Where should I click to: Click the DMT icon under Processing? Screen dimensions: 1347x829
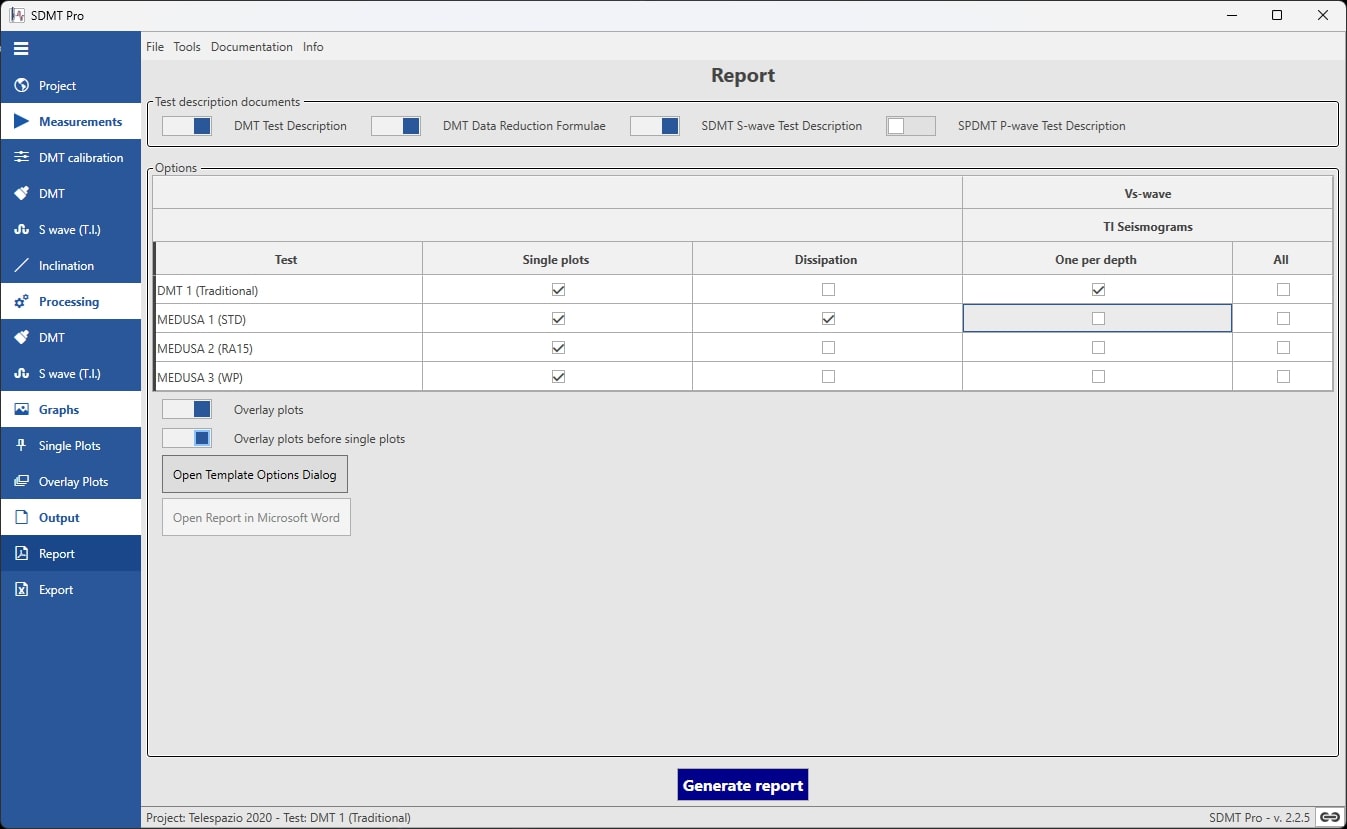tap(21, 338)
